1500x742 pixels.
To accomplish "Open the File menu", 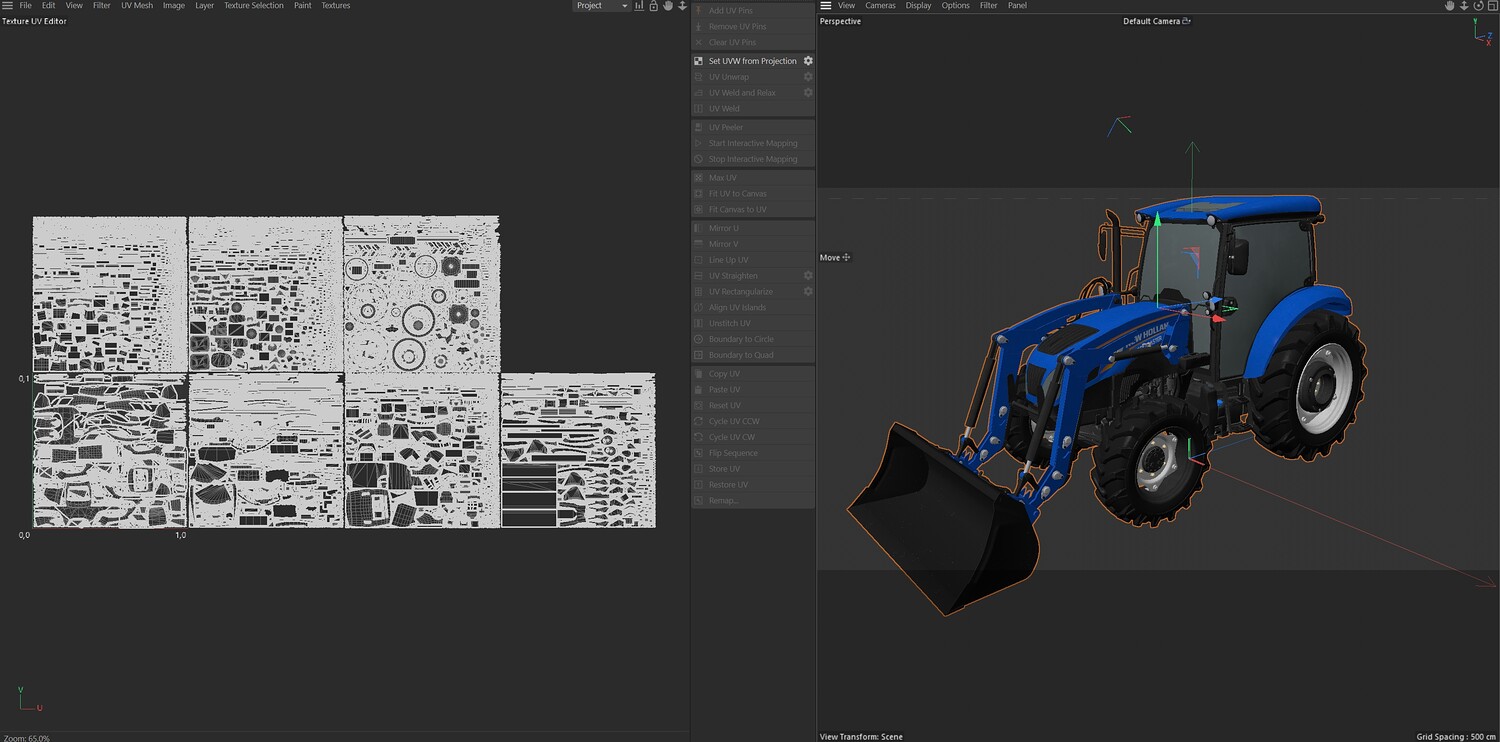I will click(26, 6).
